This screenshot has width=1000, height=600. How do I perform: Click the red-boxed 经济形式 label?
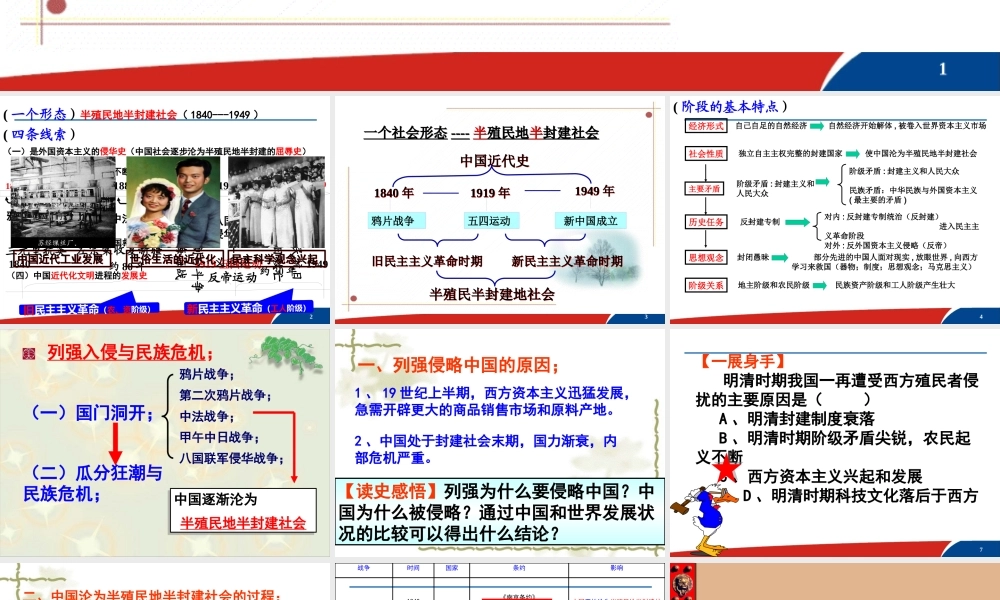point(706,126)
